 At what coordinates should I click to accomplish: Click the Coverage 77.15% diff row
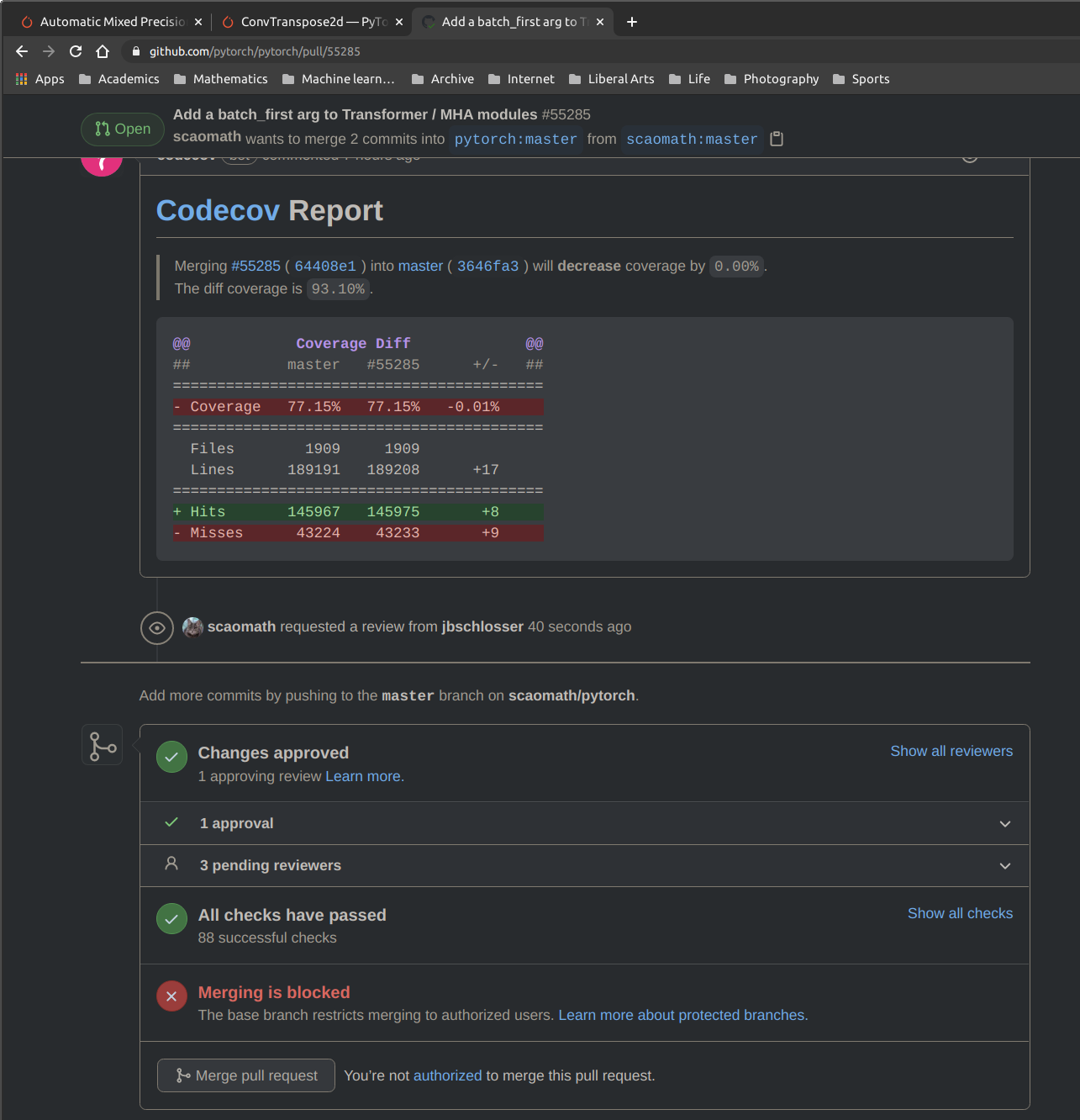(x=358, y=407)
